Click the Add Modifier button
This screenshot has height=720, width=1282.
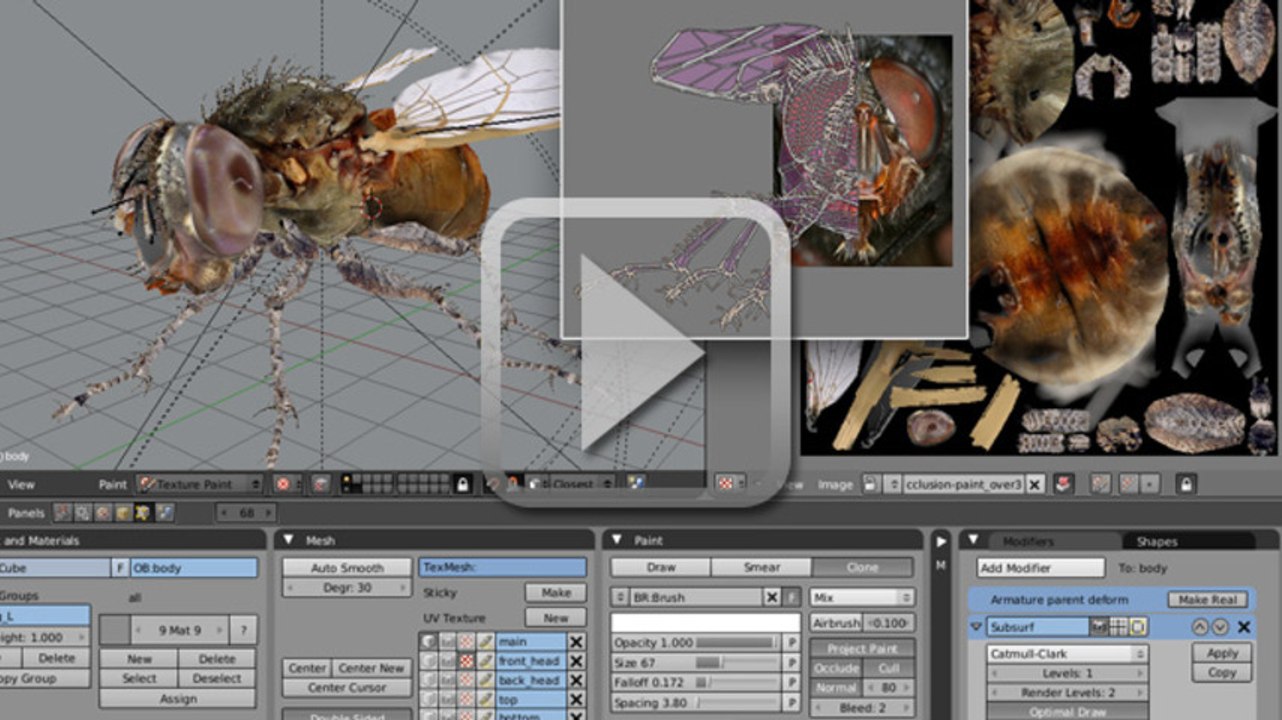[x=1040, y=568]
